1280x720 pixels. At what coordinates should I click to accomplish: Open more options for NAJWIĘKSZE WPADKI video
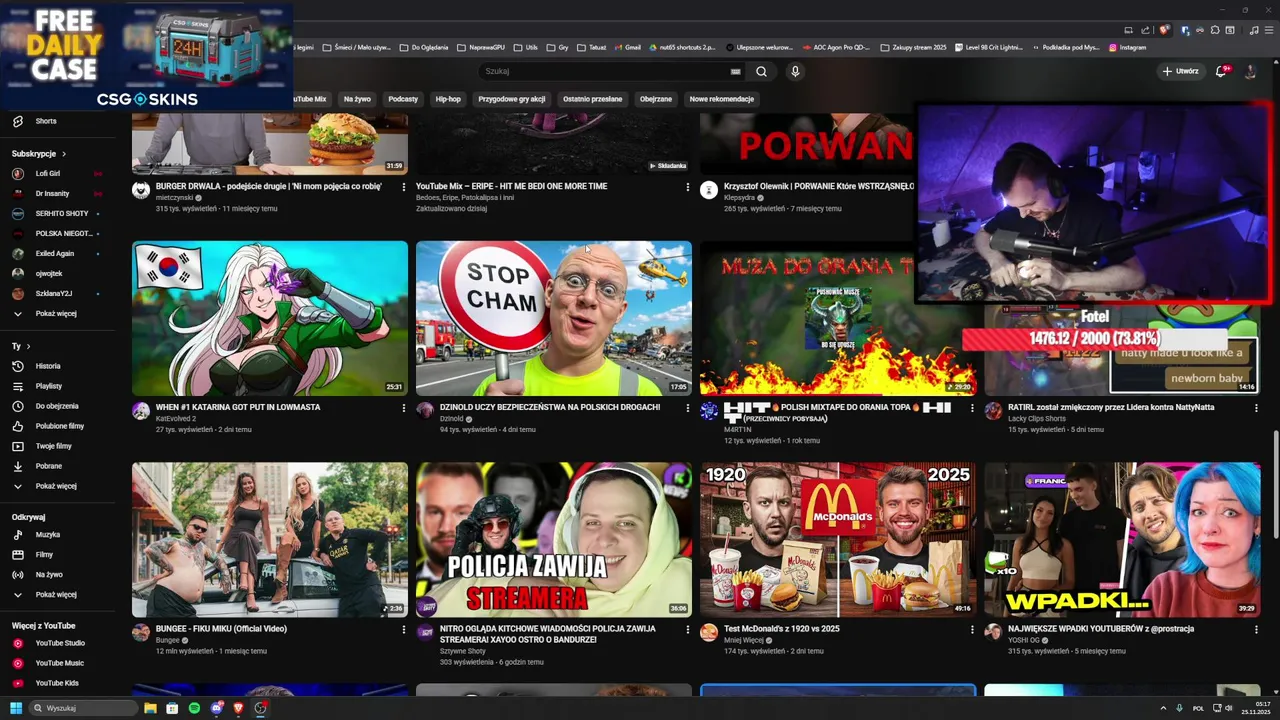pos(1255,630)
